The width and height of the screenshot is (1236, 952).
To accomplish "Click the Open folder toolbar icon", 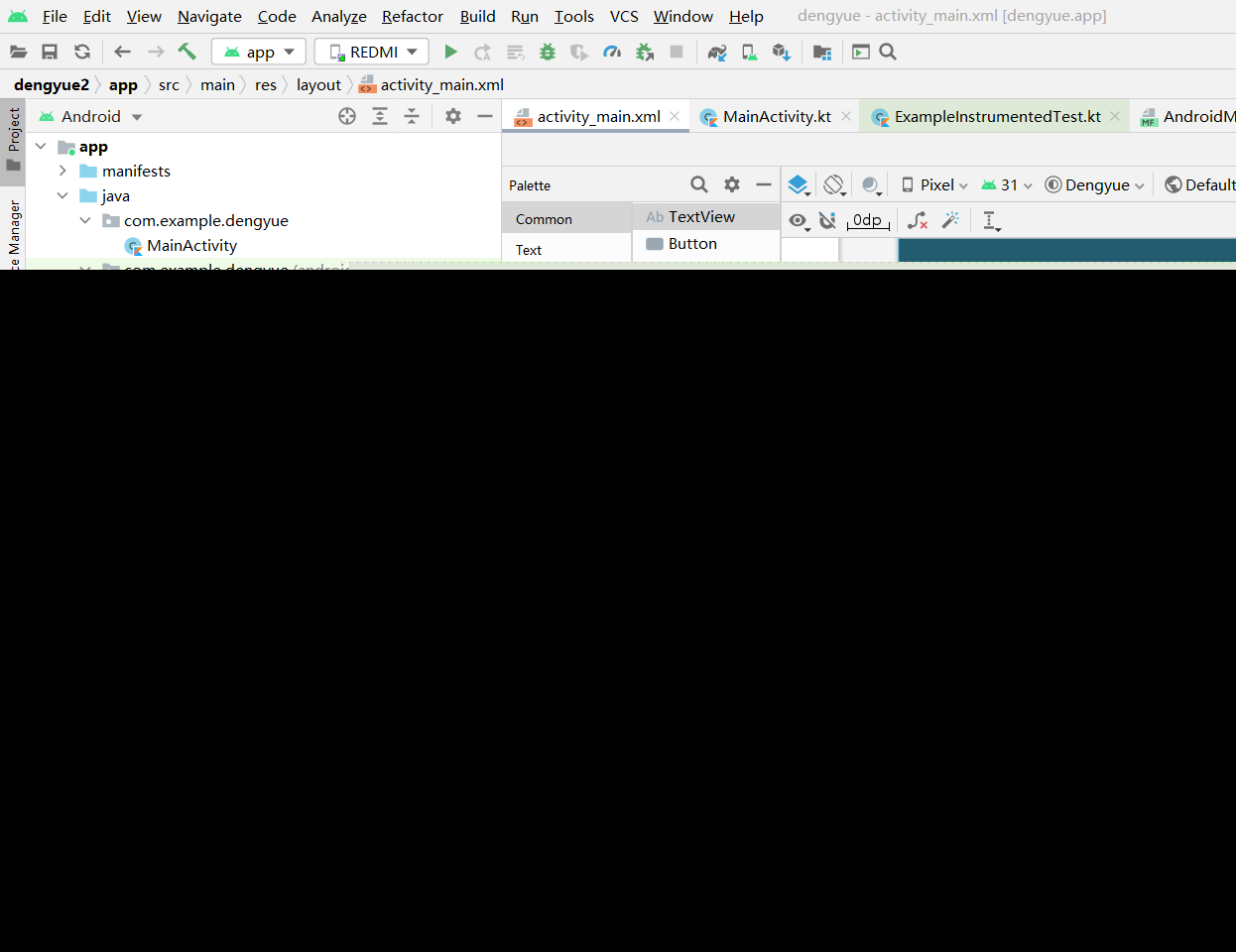I will click(18, 52).
